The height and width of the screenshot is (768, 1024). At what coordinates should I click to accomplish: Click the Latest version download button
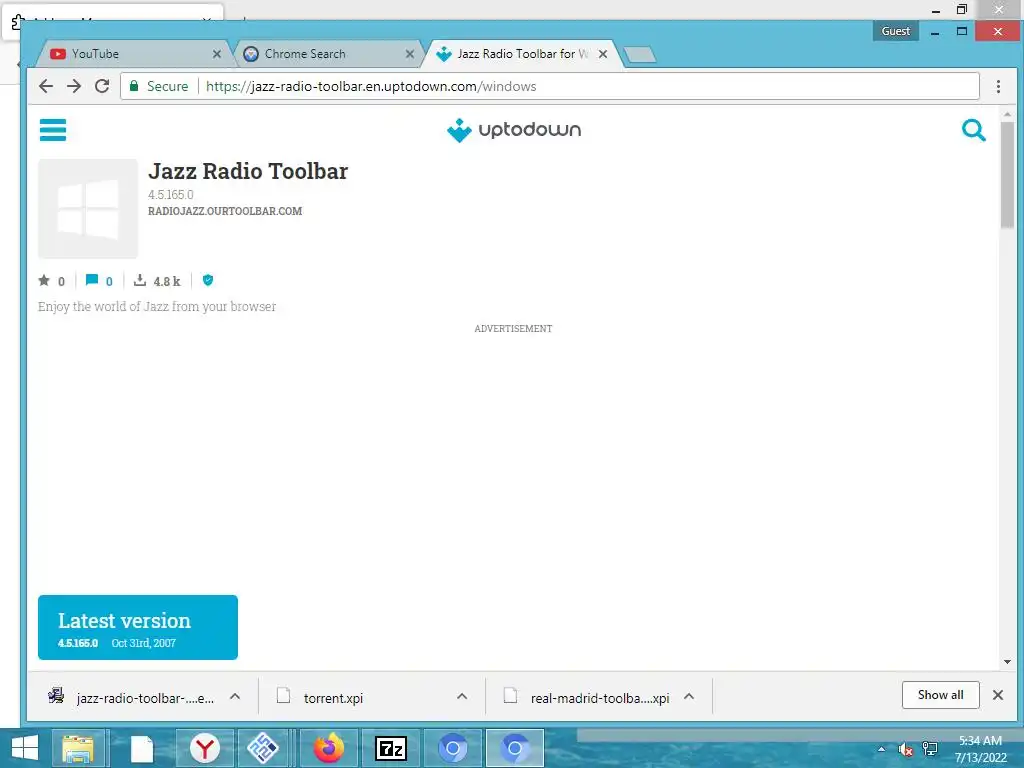click(x=138, y=627)
